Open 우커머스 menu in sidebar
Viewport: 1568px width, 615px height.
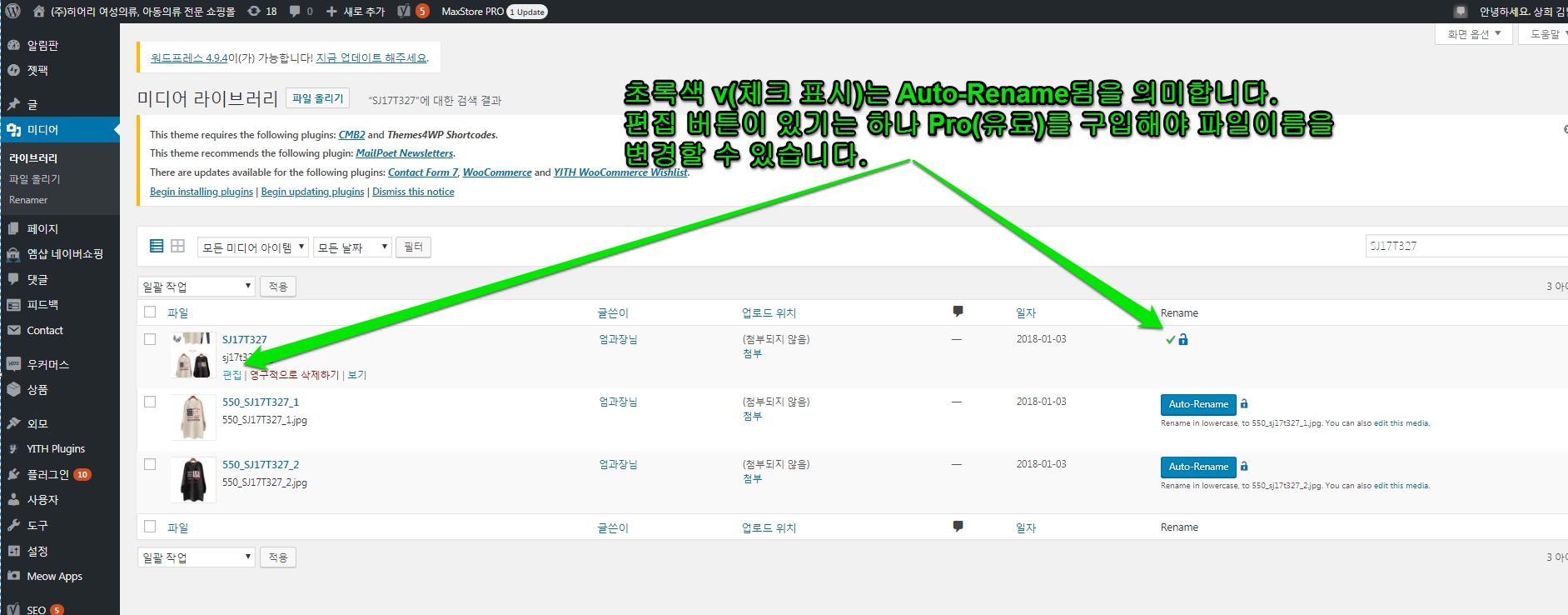[x=47, y=364]
